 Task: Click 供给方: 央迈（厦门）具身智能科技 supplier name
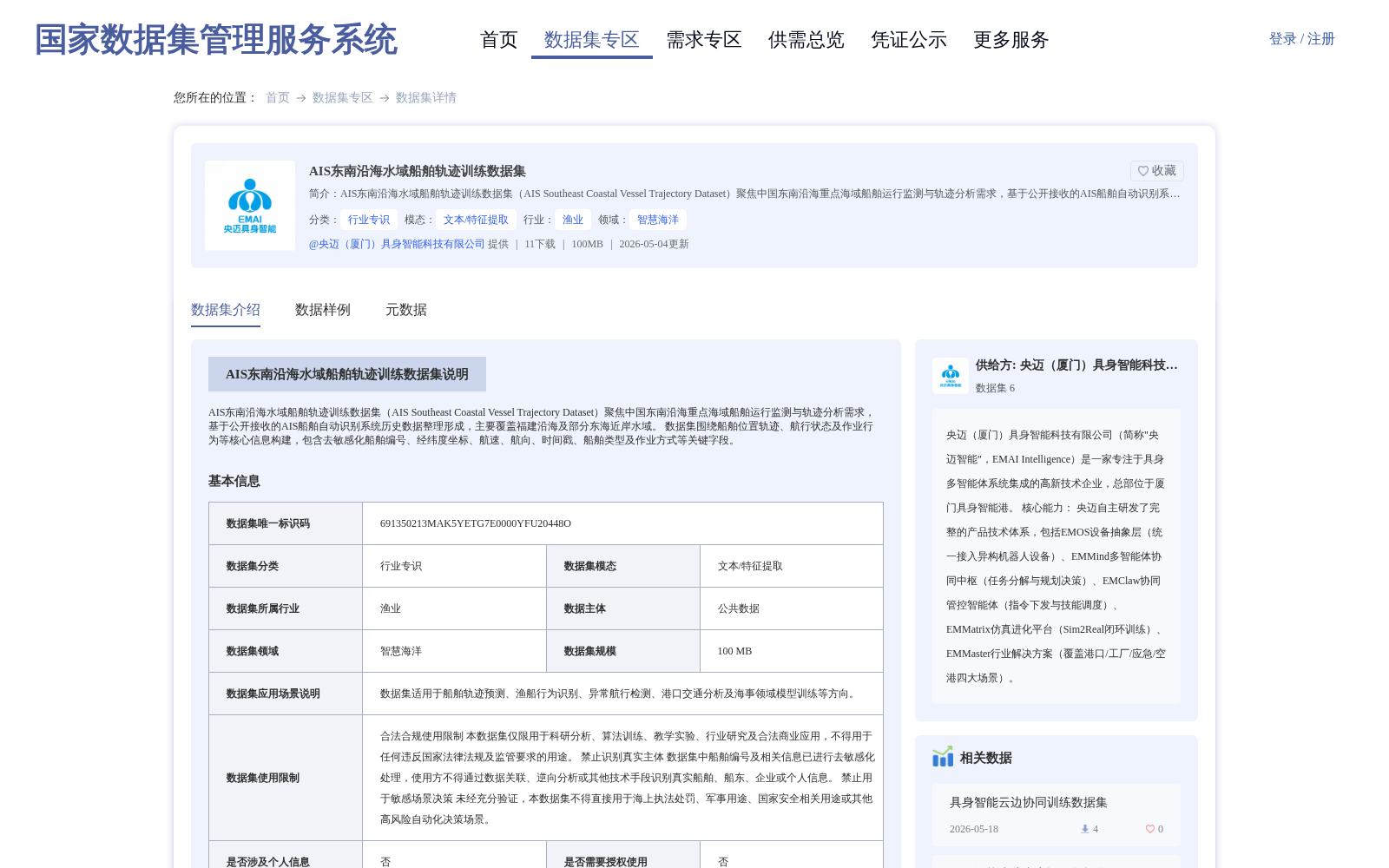[1076, 365]
